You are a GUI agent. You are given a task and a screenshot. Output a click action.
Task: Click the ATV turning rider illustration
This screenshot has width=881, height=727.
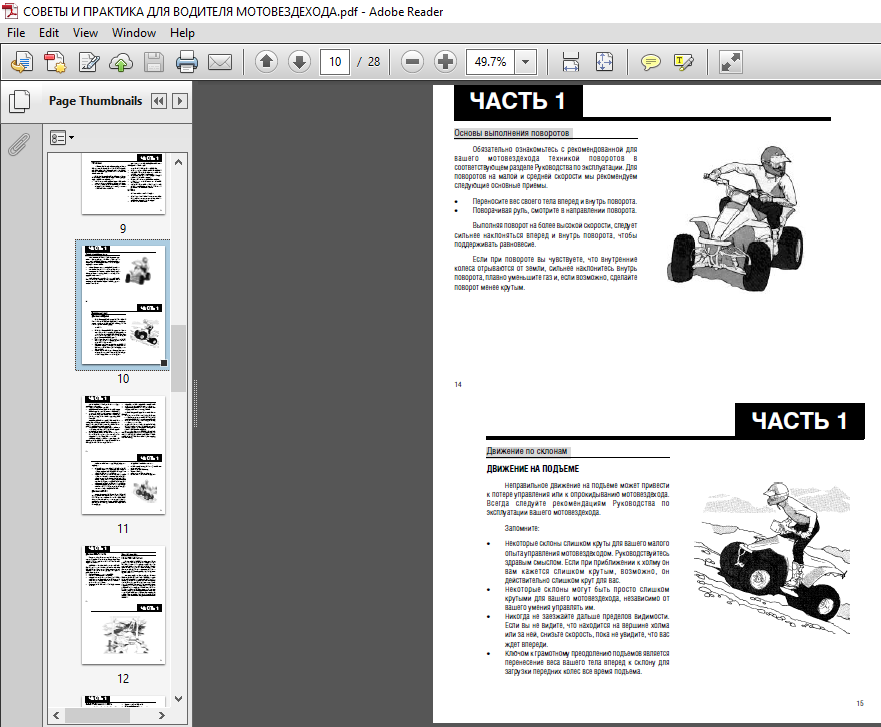[x=735, y=218]
